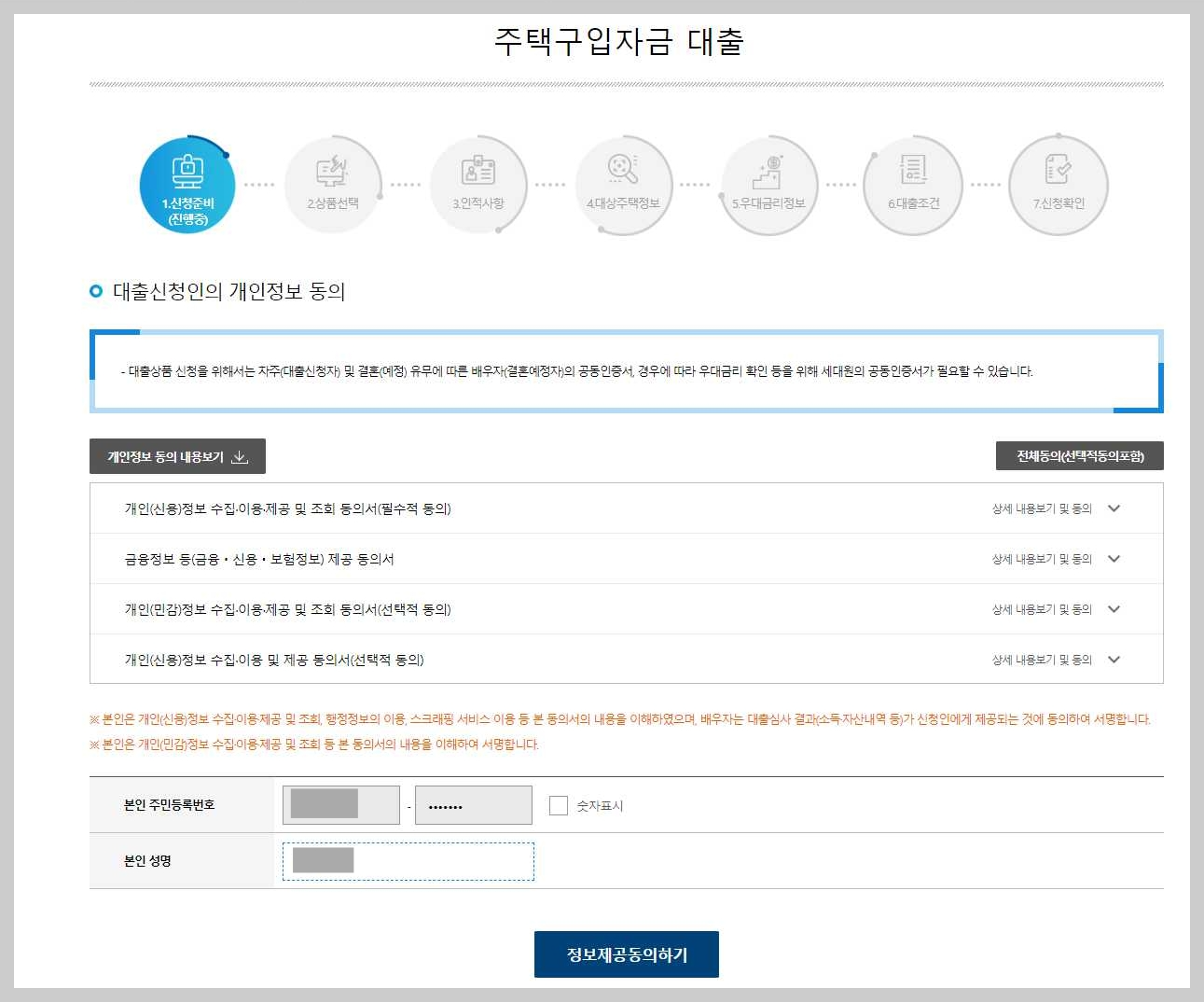Expand the 개인(신용)정보 필수적 동의 section
Screen dimensions: 1204x1002
(1113, 508)
